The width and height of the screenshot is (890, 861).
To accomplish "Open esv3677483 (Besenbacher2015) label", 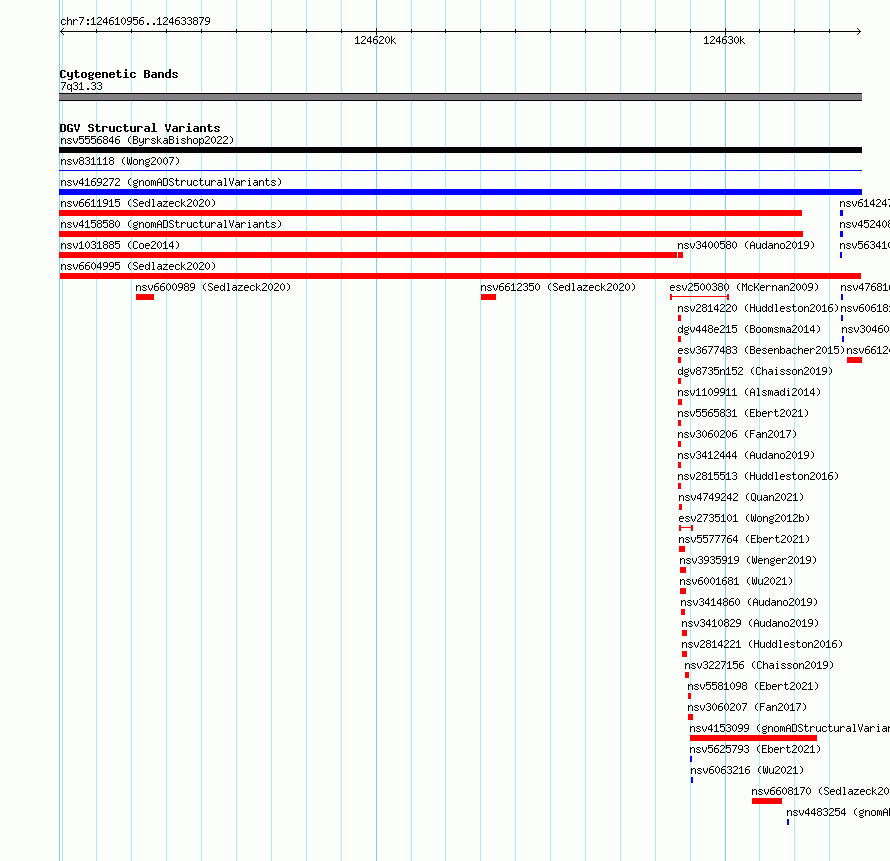I will pos(761,350).
